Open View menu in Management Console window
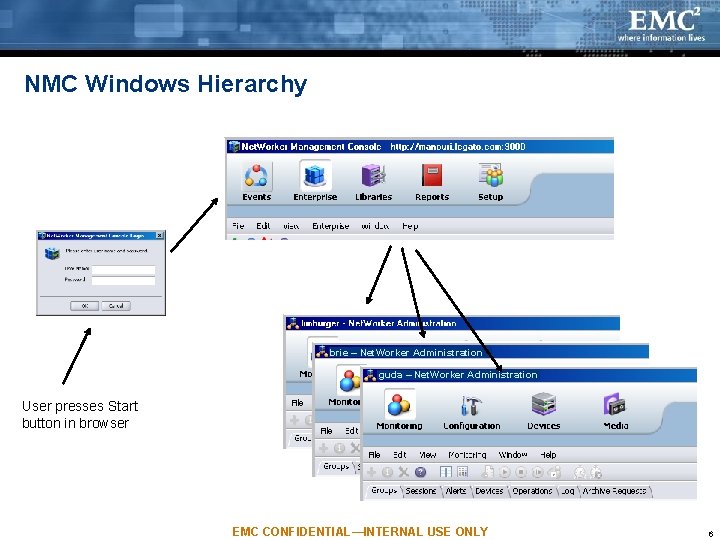 click(x=291, y=226)
